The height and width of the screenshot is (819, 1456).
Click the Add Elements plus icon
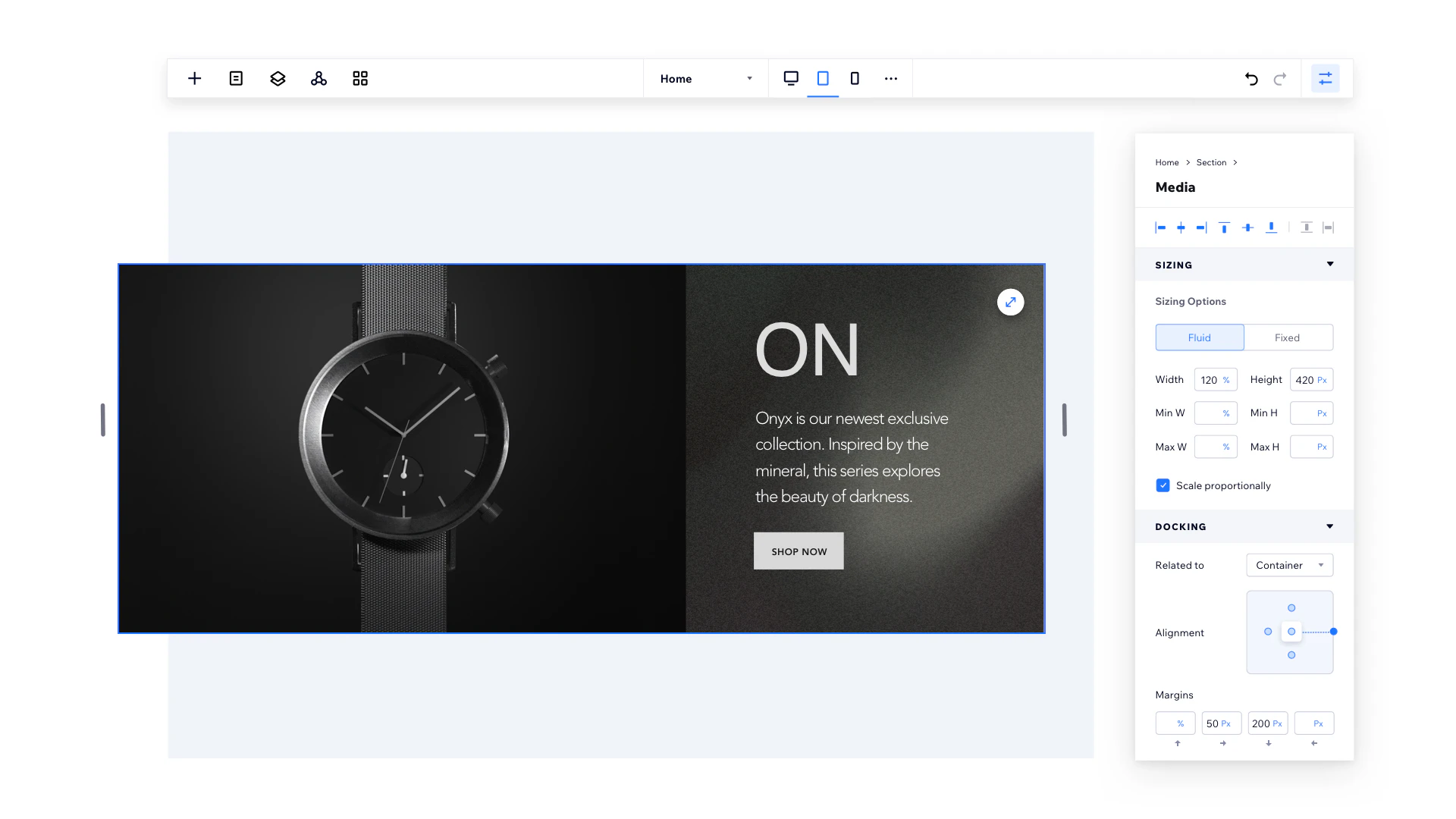(x=194, y=78)
